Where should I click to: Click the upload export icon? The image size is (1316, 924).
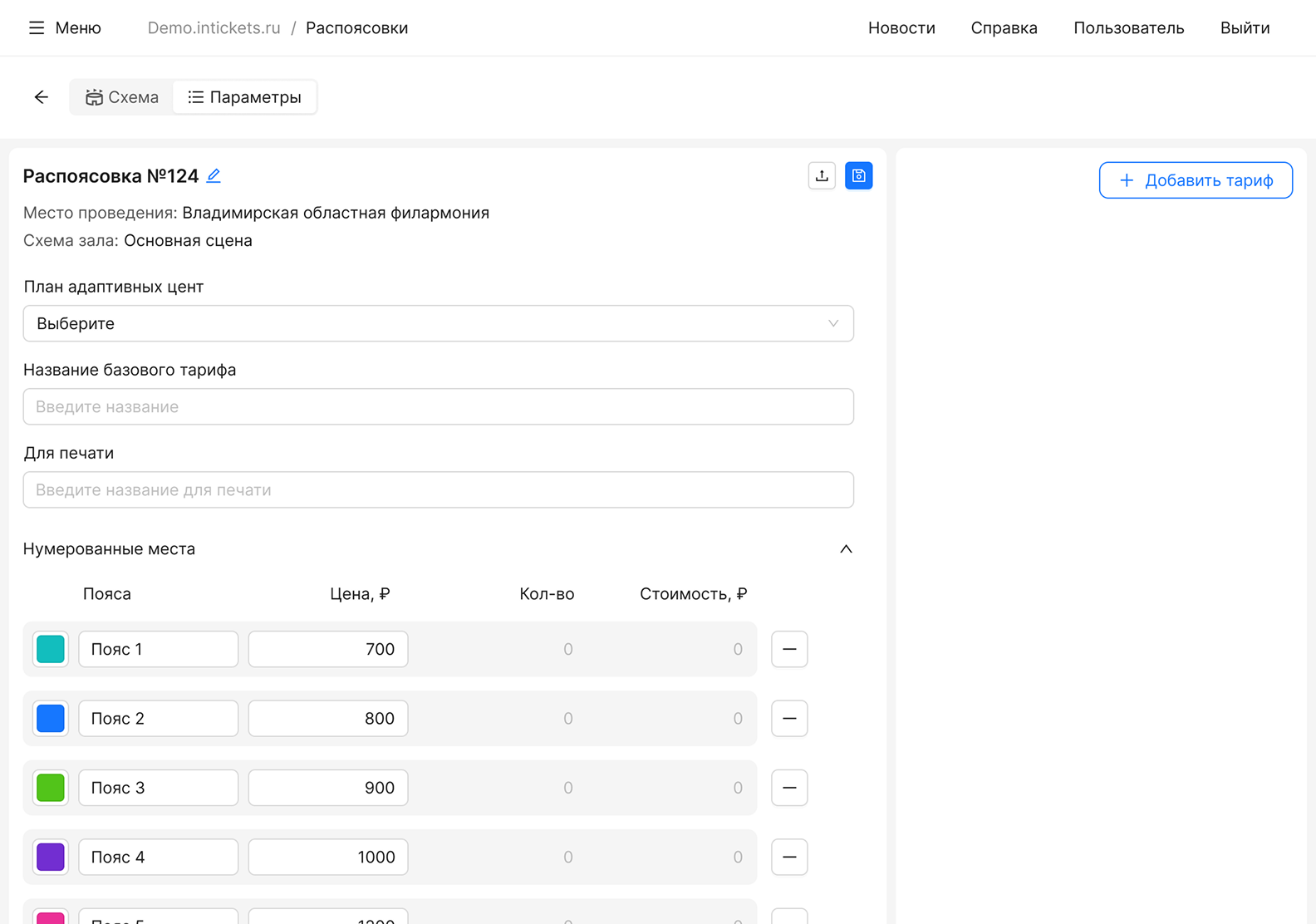point(822,175)
